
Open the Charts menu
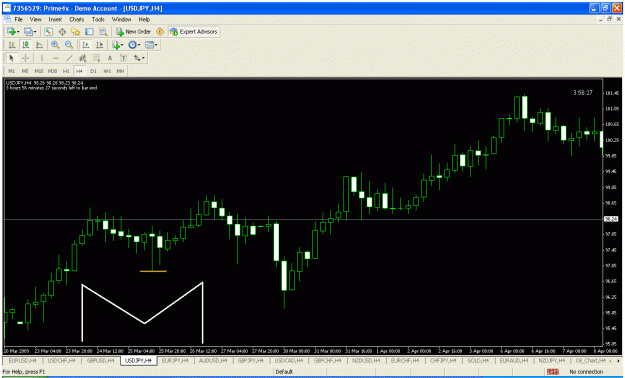[x=77, y=19]
